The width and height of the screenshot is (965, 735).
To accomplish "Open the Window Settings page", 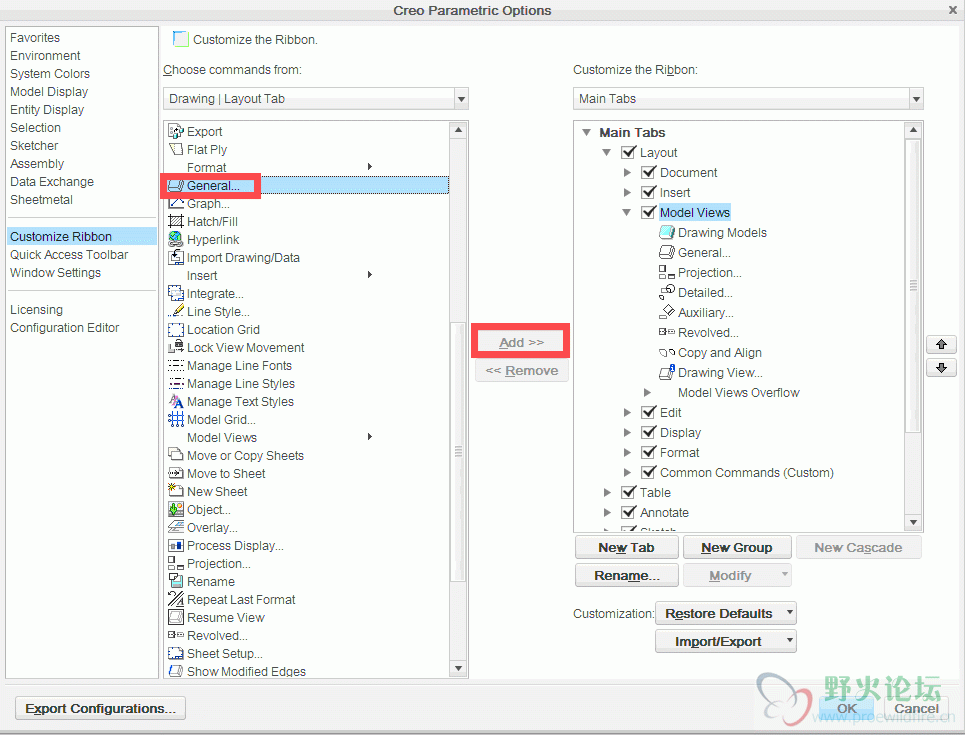I will coord(55,272).
